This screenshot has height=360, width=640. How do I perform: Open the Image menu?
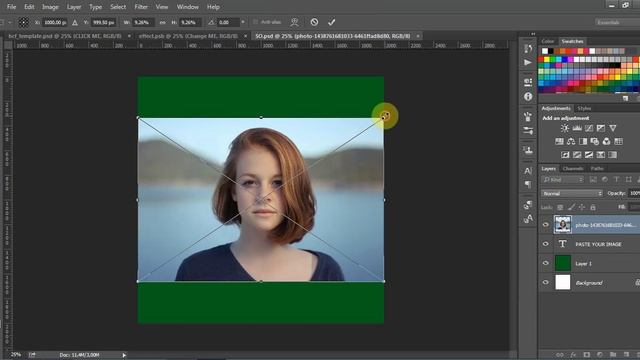[x=50, y=7]
